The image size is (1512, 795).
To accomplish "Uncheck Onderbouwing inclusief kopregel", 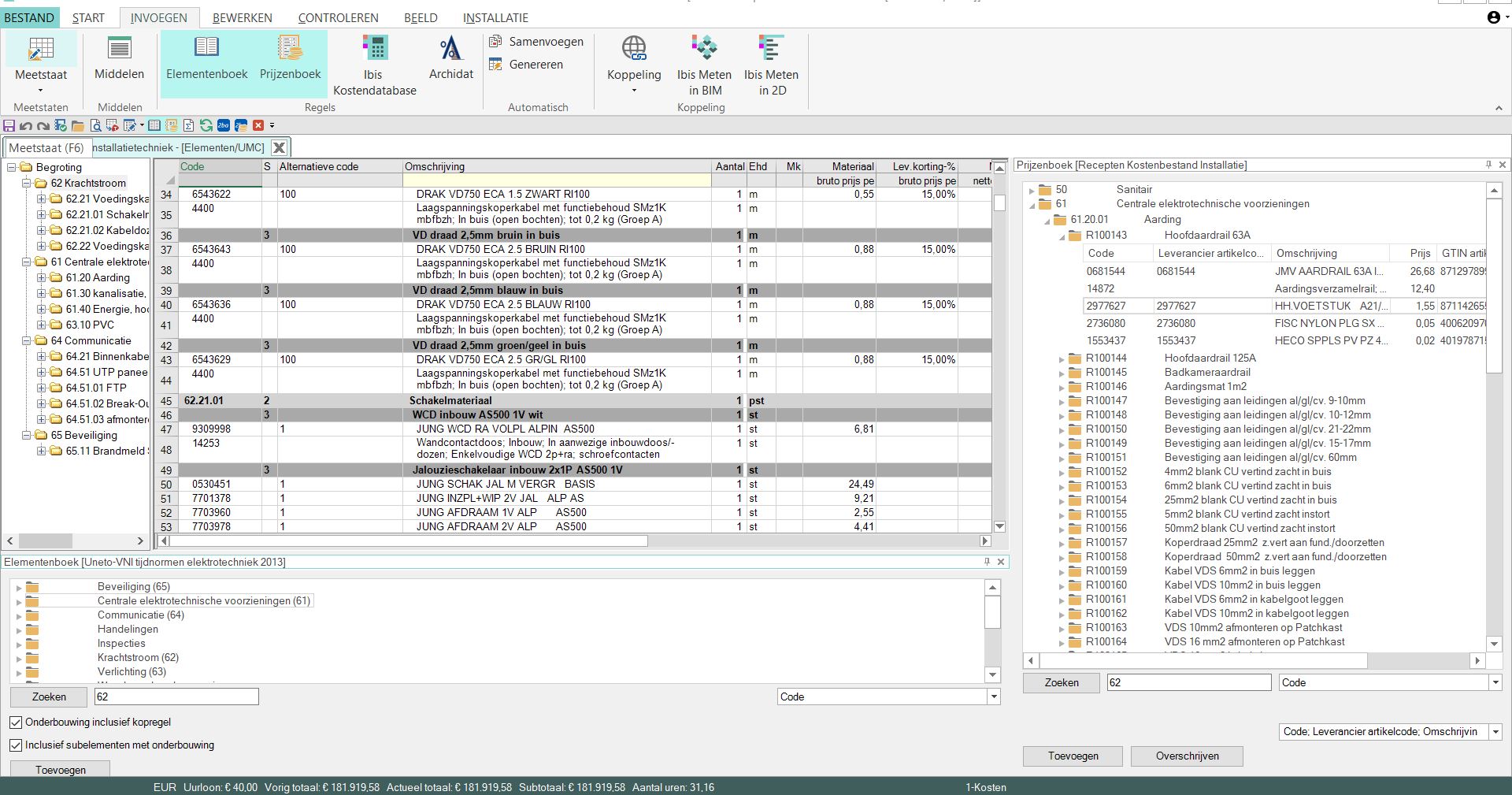I will [x=16, y=723].
